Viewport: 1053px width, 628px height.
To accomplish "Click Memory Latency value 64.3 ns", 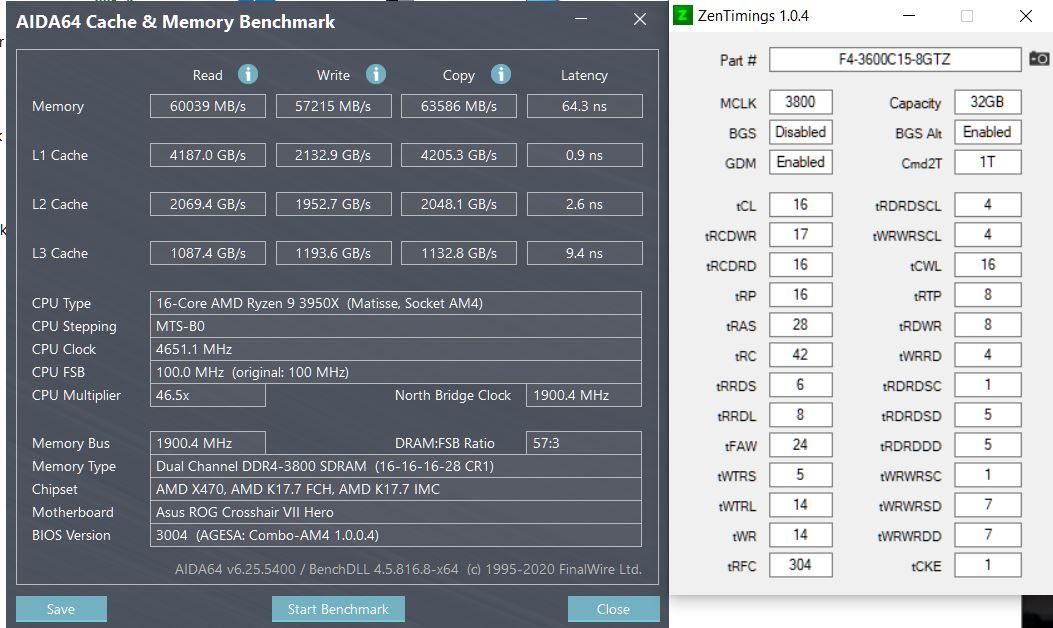I will tap(584, 106).
